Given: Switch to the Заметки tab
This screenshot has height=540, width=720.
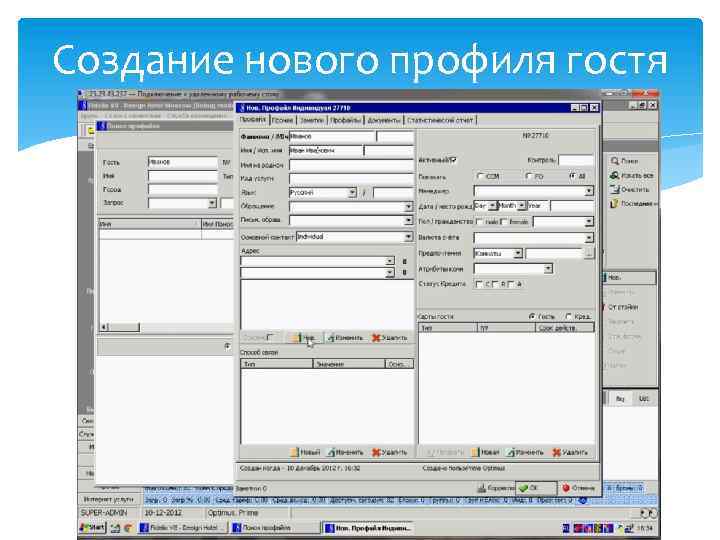Looking at the screenshot, I should pyautogui.click(x=312, y=120).
